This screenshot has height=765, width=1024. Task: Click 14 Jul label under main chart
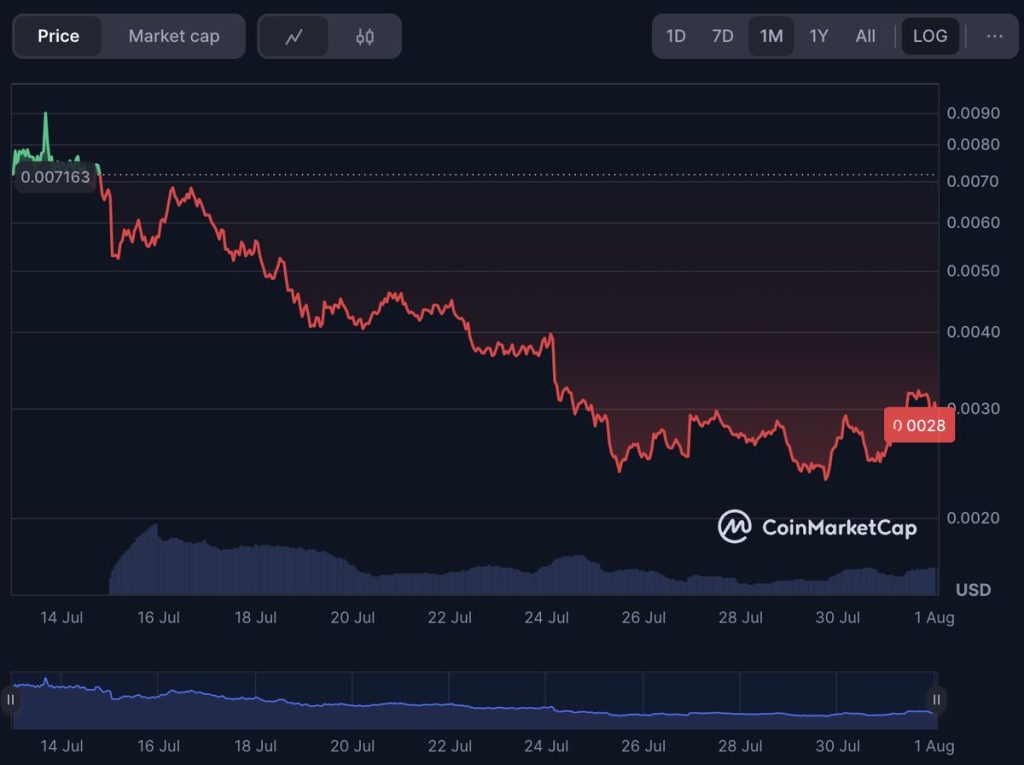coord(61,617)
